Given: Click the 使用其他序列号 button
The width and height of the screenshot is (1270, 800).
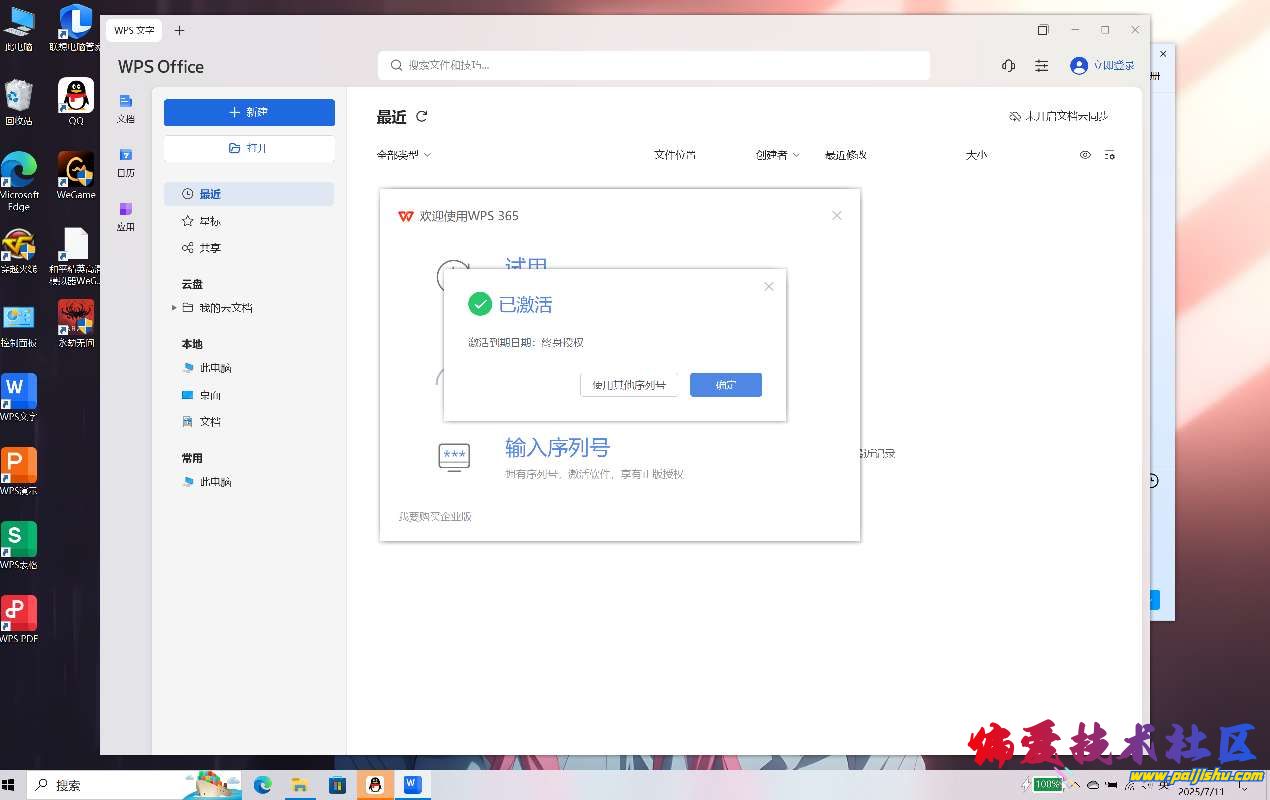Looking at the screenshot, I should [x=629, y=385].
